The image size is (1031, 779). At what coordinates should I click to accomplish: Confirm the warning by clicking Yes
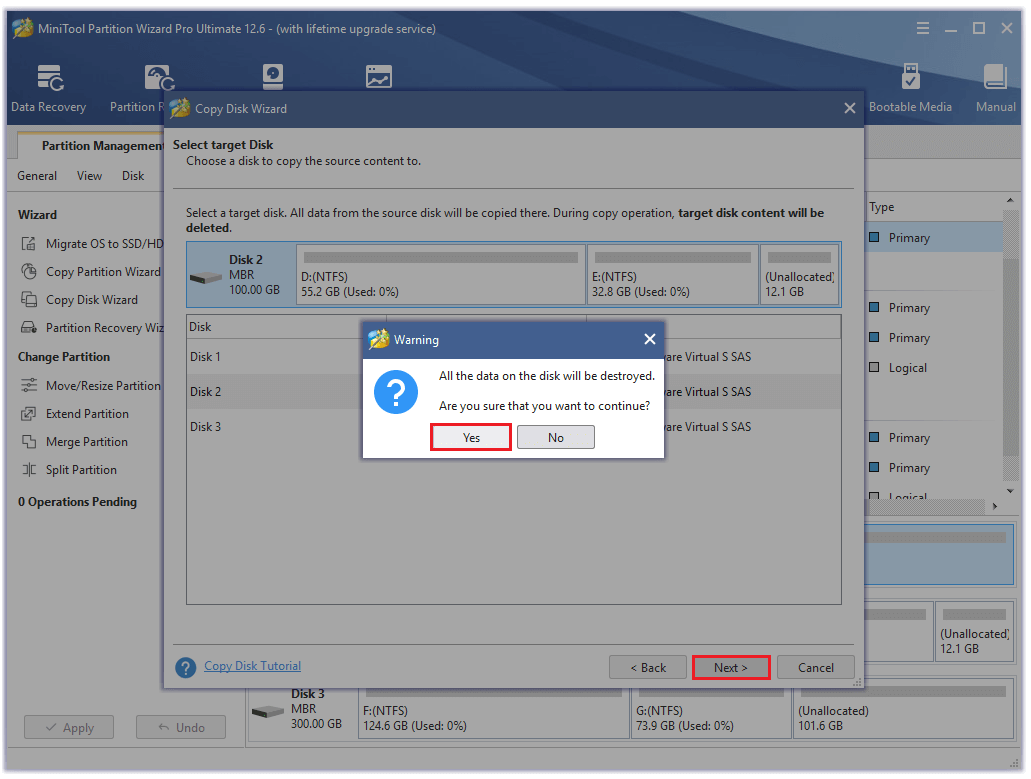(471, 437)
